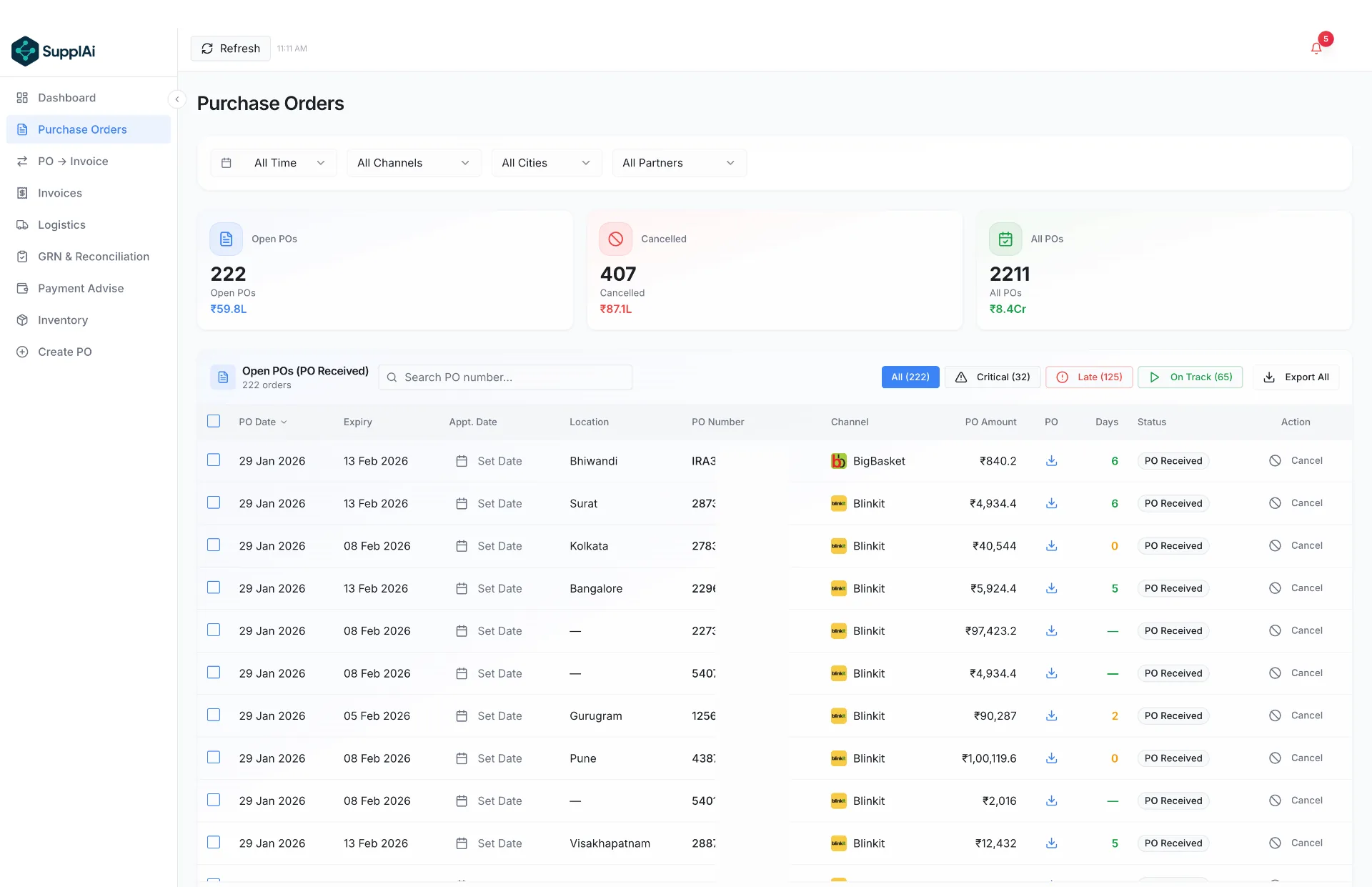Click the document icon beside Open POs (PO Received)
This screenshot has width=1372, height=887.
tap(223, 377)
